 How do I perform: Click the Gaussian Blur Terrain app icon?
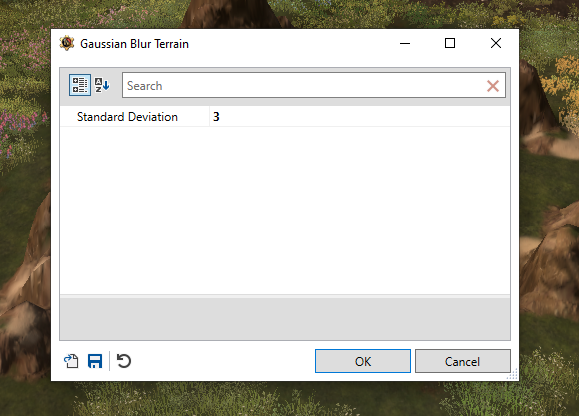[67, 43]
